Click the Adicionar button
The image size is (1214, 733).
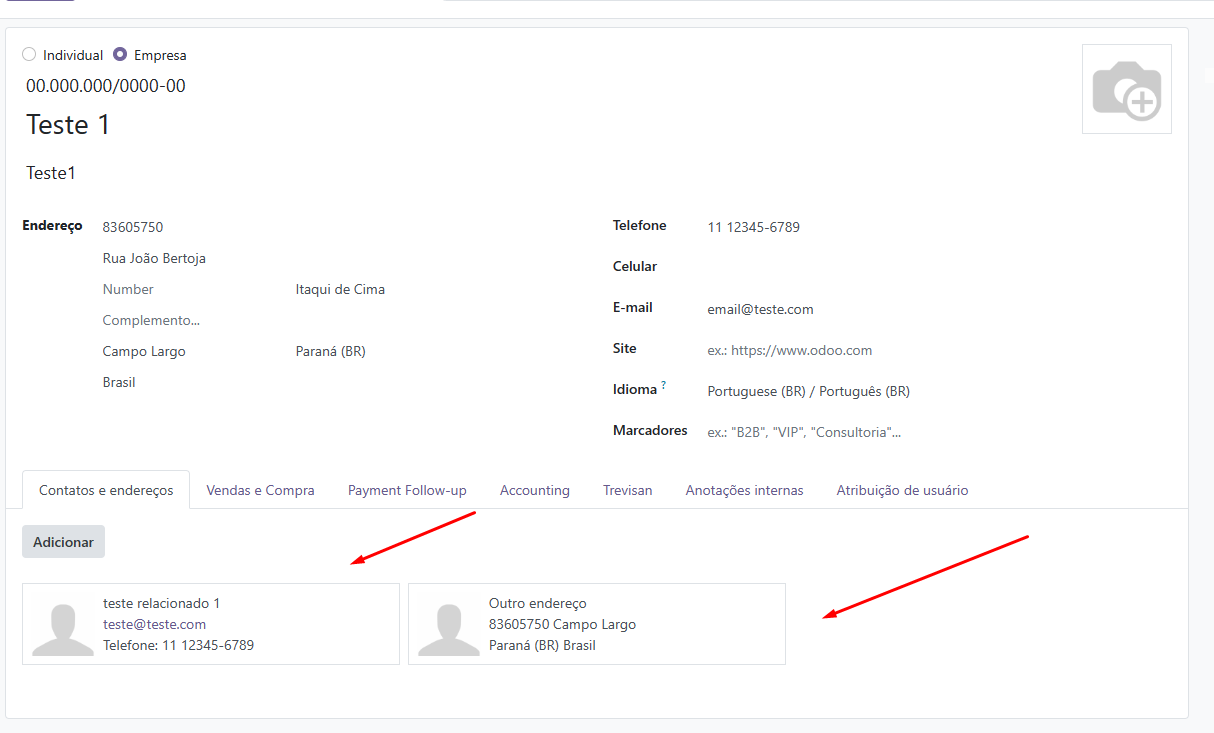[x=63, y=542]
